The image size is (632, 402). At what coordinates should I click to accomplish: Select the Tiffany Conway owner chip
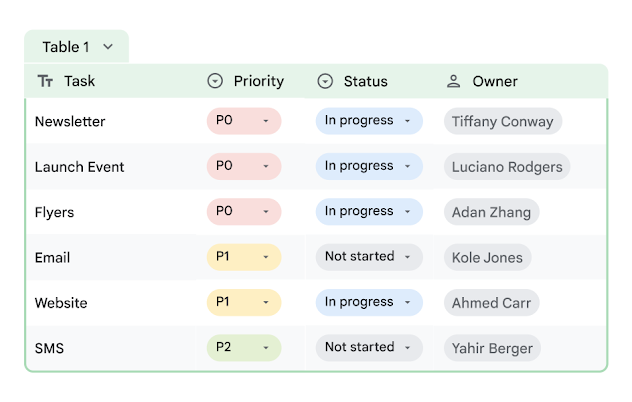click(502, 121)
